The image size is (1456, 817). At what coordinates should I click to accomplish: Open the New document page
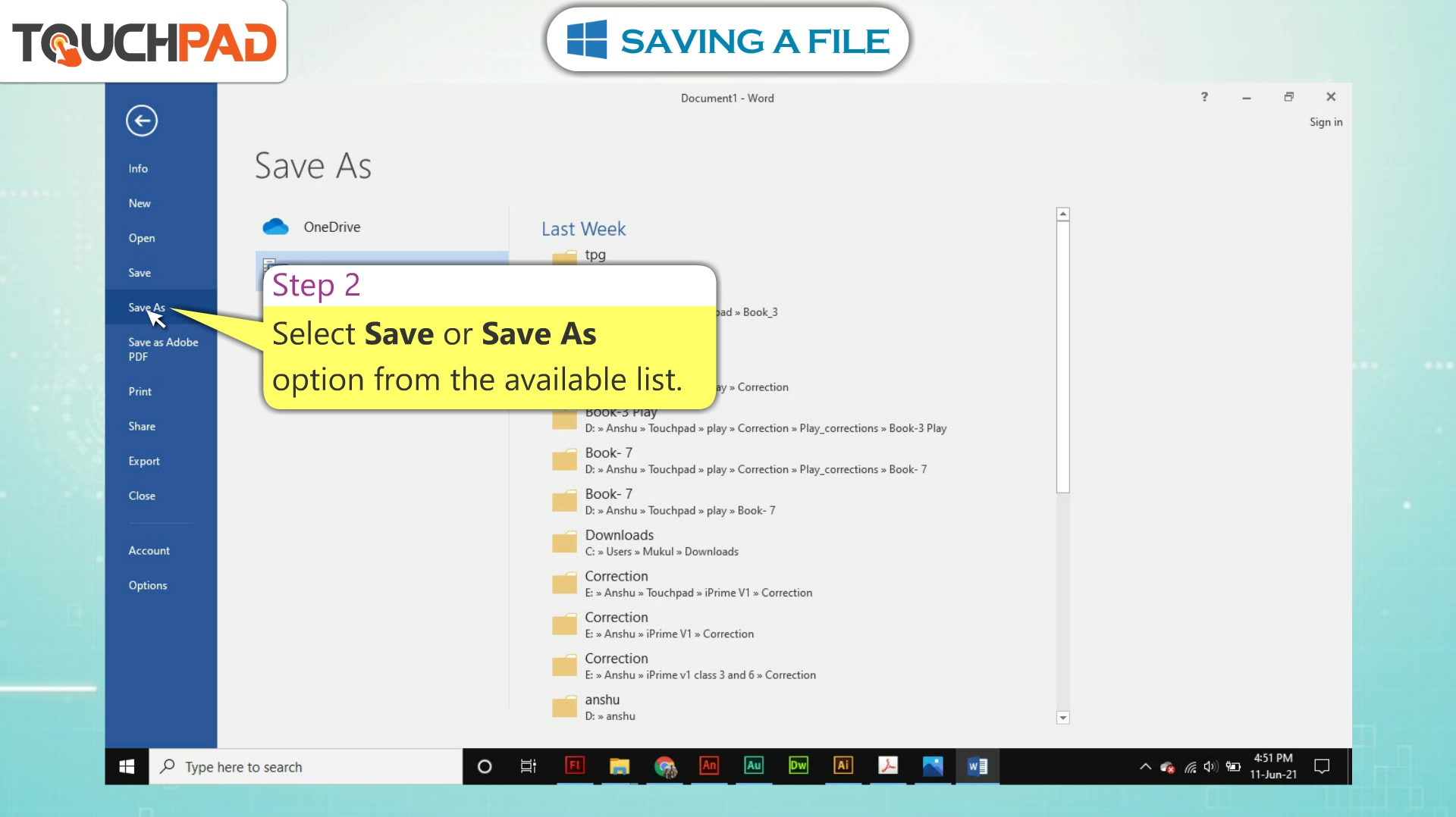pyautogui.click(x=140, y=203)
